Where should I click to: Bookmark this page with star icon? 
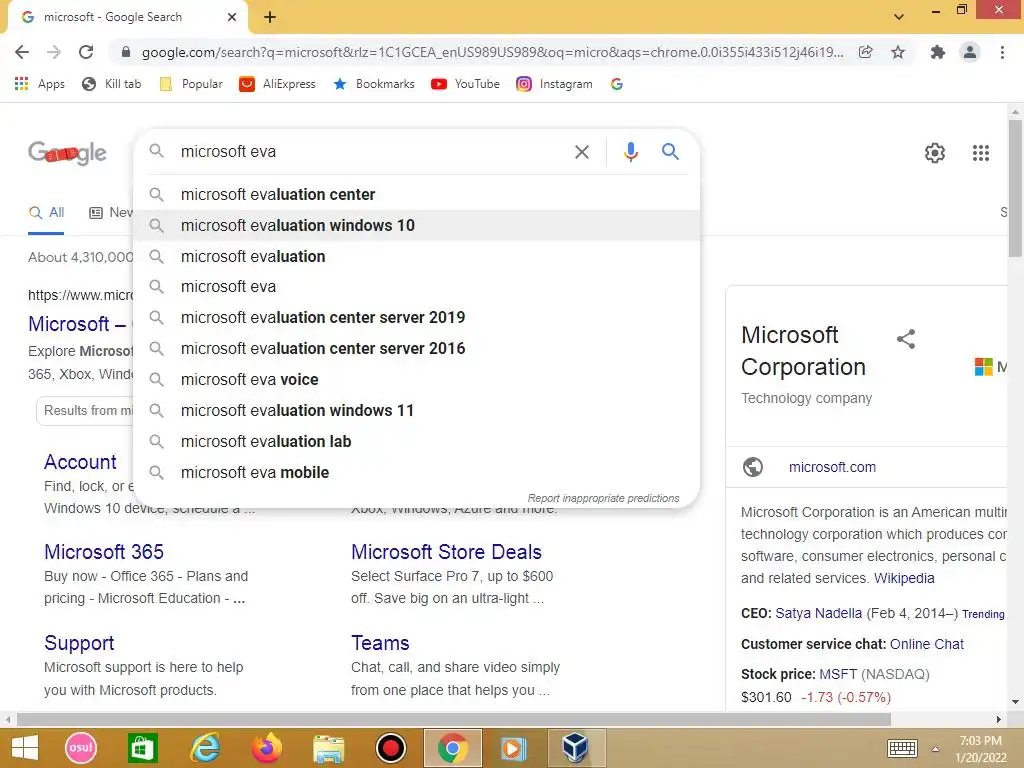coord(898,52)
